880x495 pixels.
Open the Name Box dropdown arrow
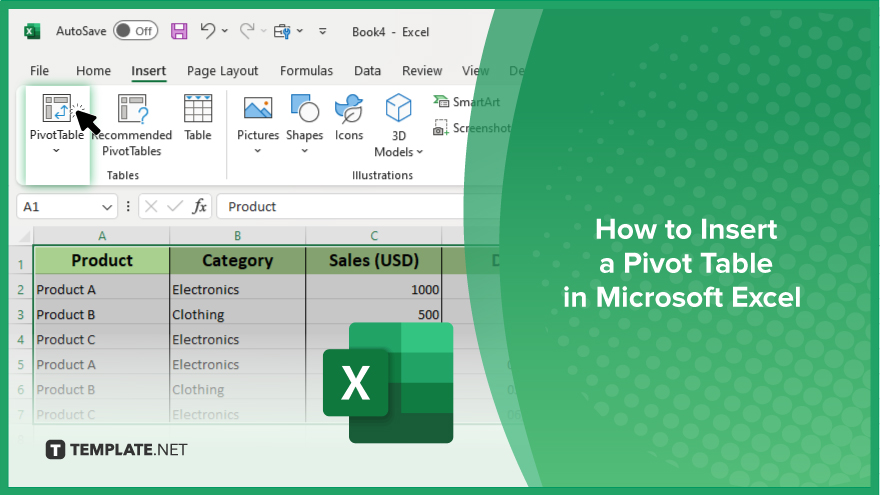(107, 207)
